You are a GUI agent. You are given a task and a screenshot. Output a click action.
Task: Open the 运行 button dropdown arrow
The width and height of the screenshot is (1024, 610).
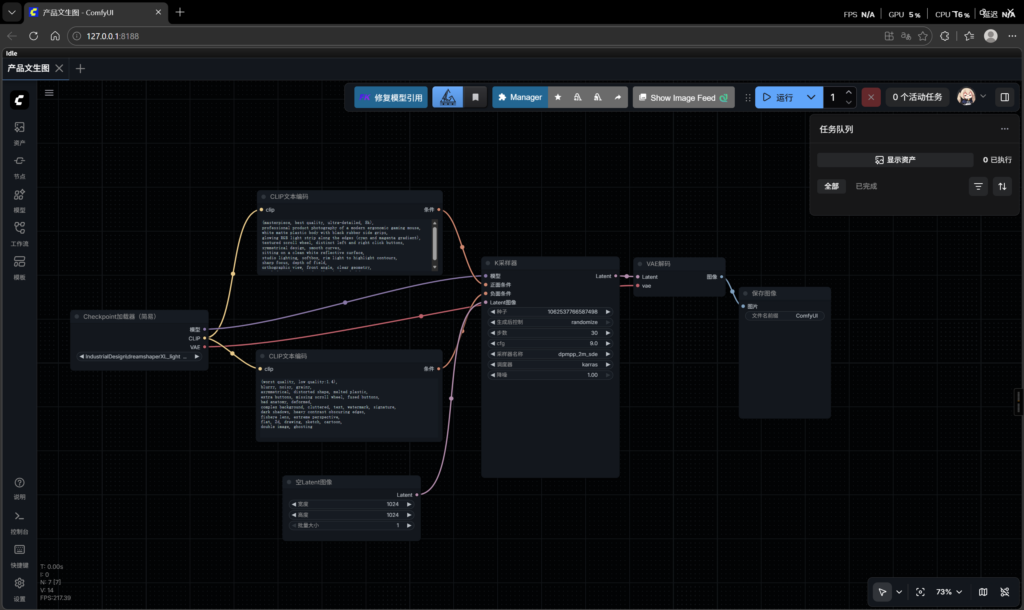tap(812, 97)
